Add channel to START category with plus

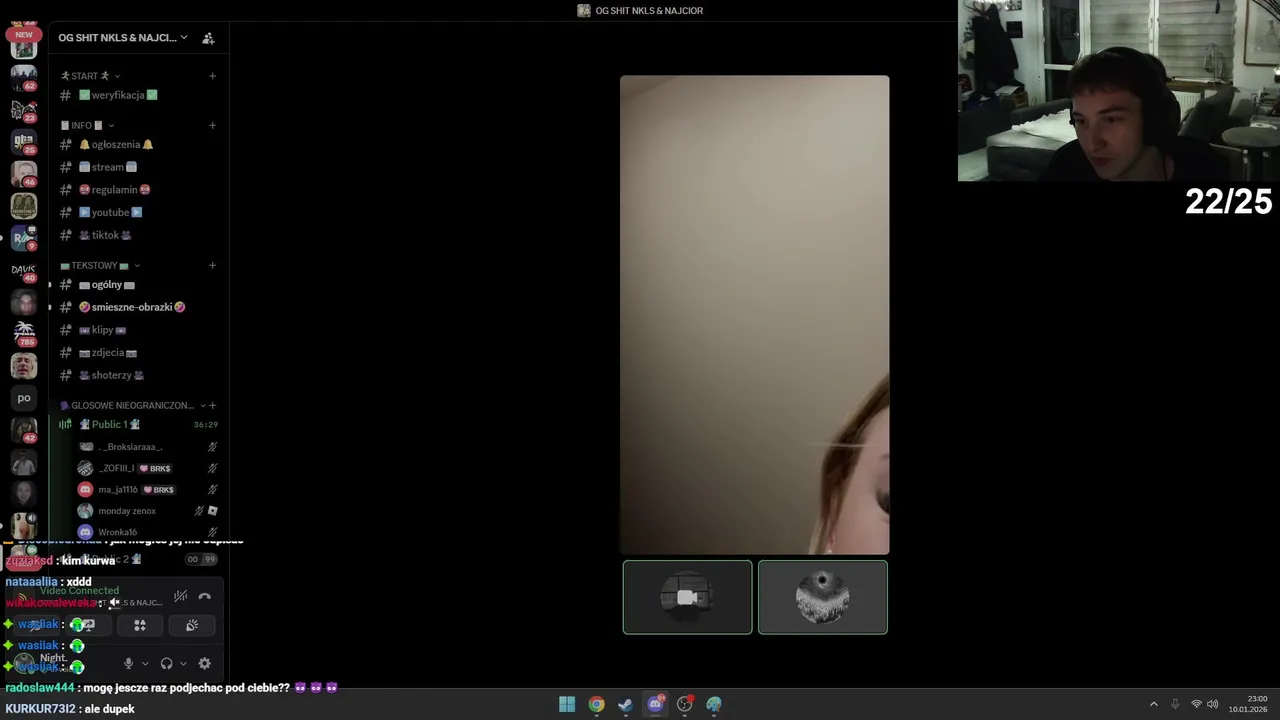point(212,76)
